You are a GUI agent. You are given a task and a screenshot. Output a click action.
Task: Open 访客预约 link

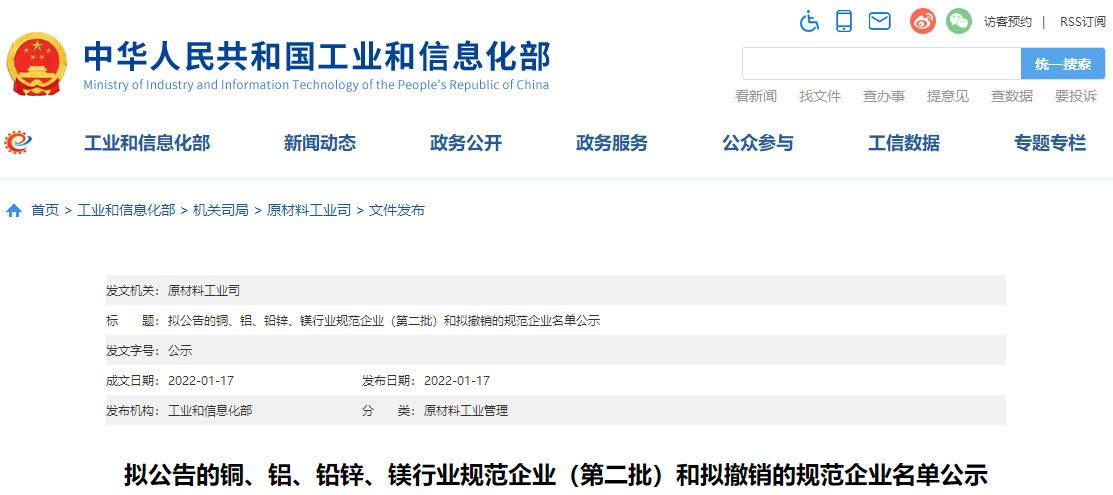pyautogui.click(x=1007, y=22)
